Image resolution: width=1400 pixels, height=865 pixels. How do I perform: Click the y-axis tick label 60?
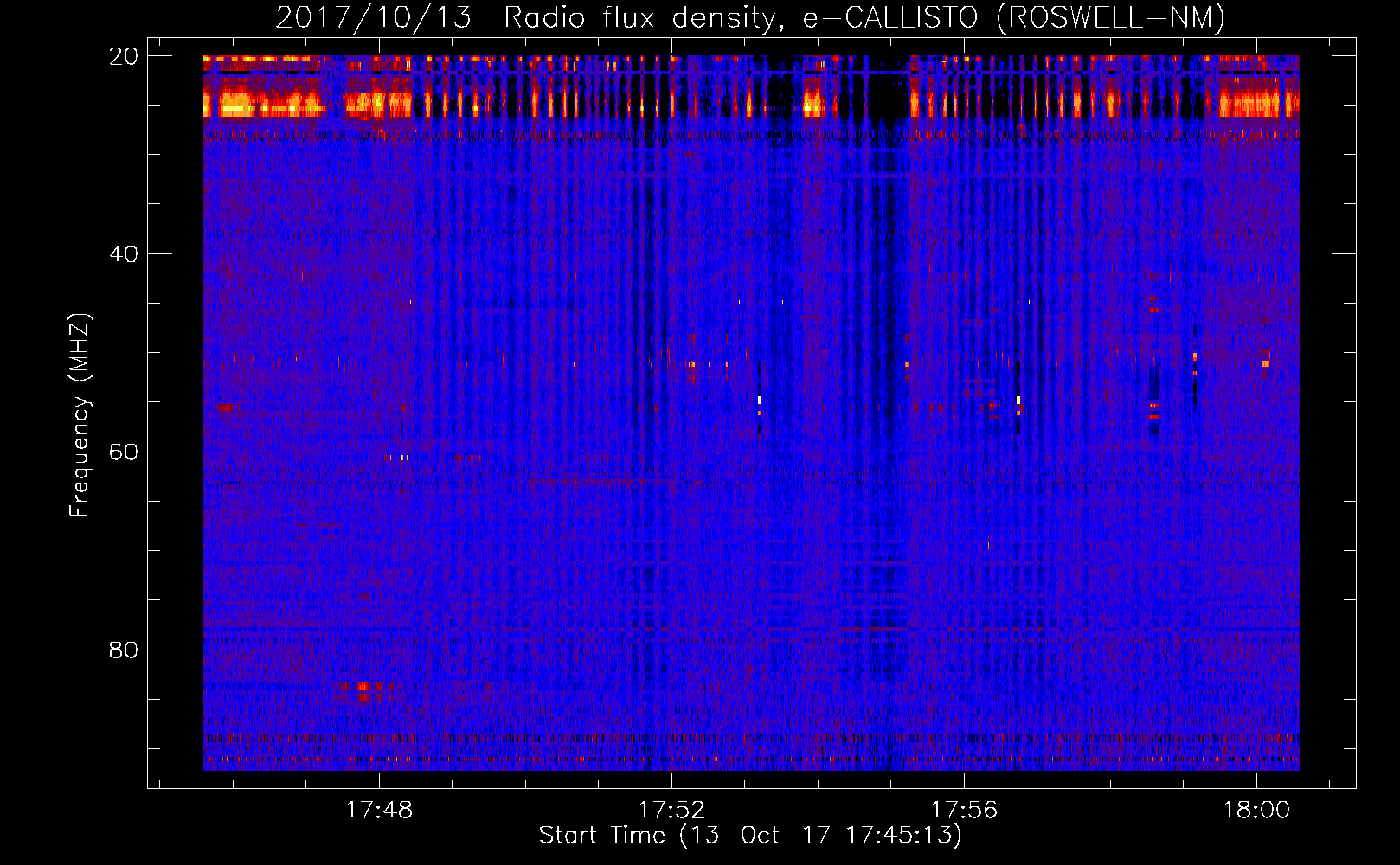124,452
